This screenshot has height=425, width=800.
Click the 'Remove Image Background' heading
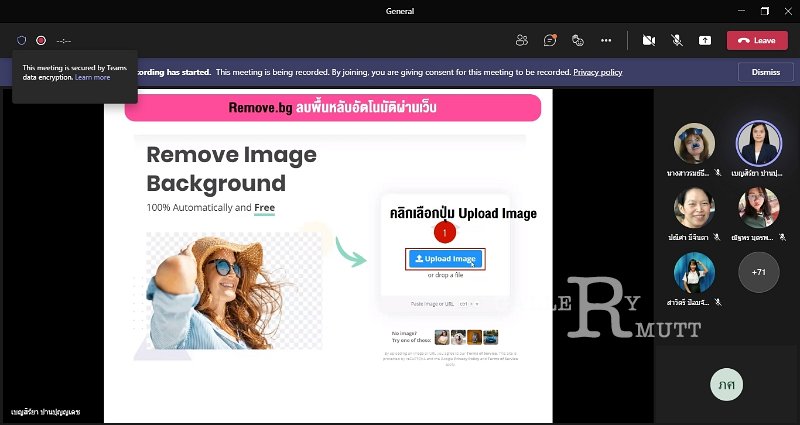pos(231,169)
